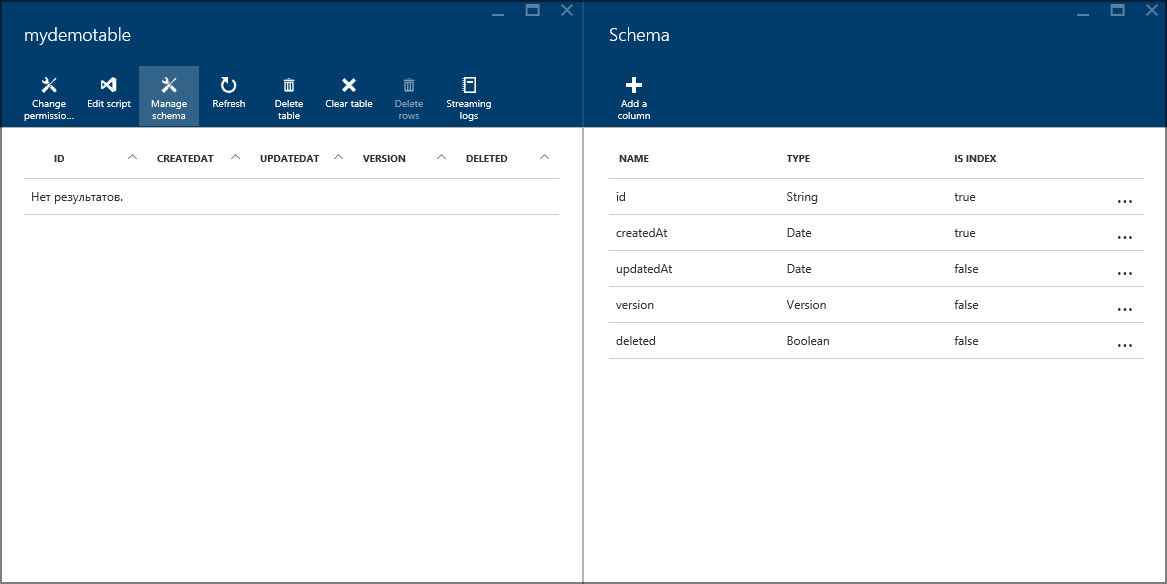Click the Edit script icon
This screenshot has width=1167, height=584.
(x=108, y=87)
